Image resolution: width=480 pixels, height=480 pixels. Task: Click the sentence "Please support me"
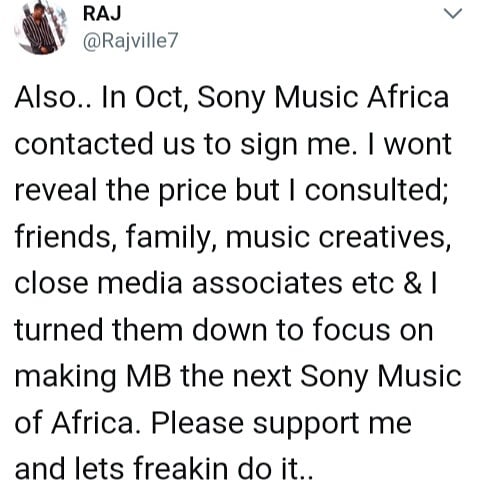(281, 424)
